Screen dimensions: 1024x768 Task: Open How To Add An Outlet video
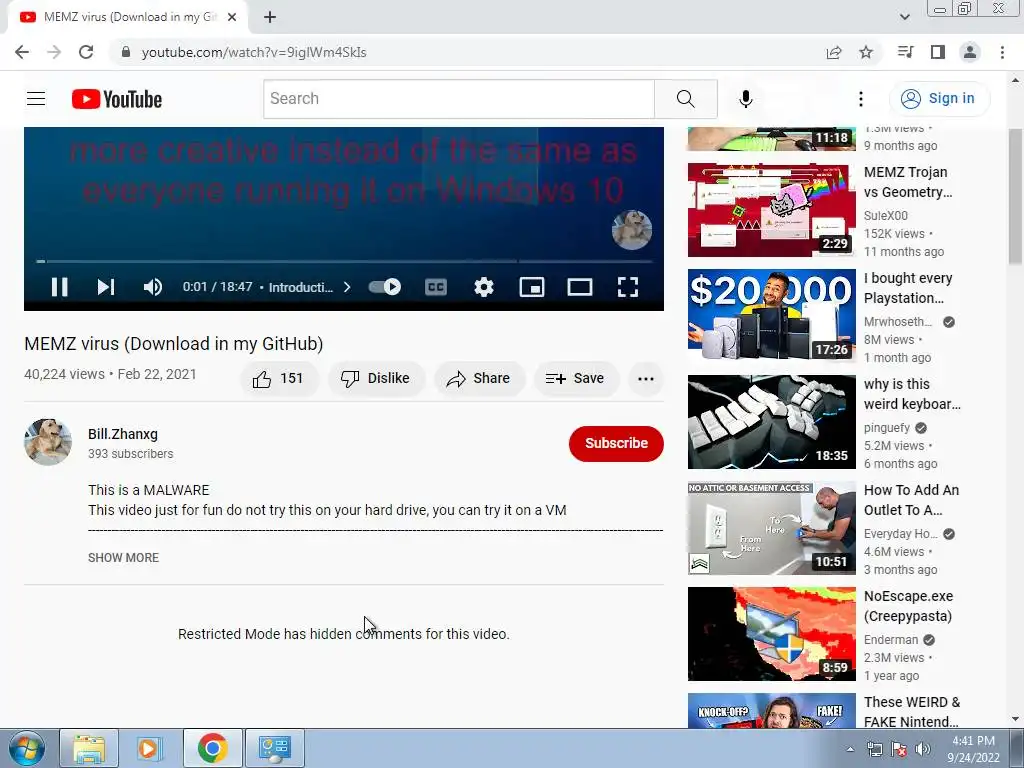click(771, 528)
